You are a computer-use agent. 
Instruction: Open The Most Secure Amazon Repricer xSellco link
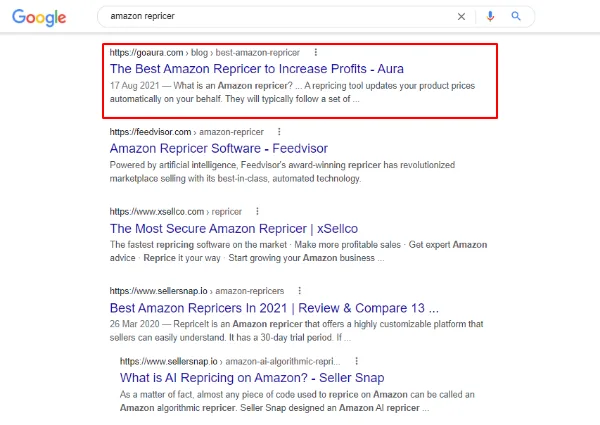(234, 228)
